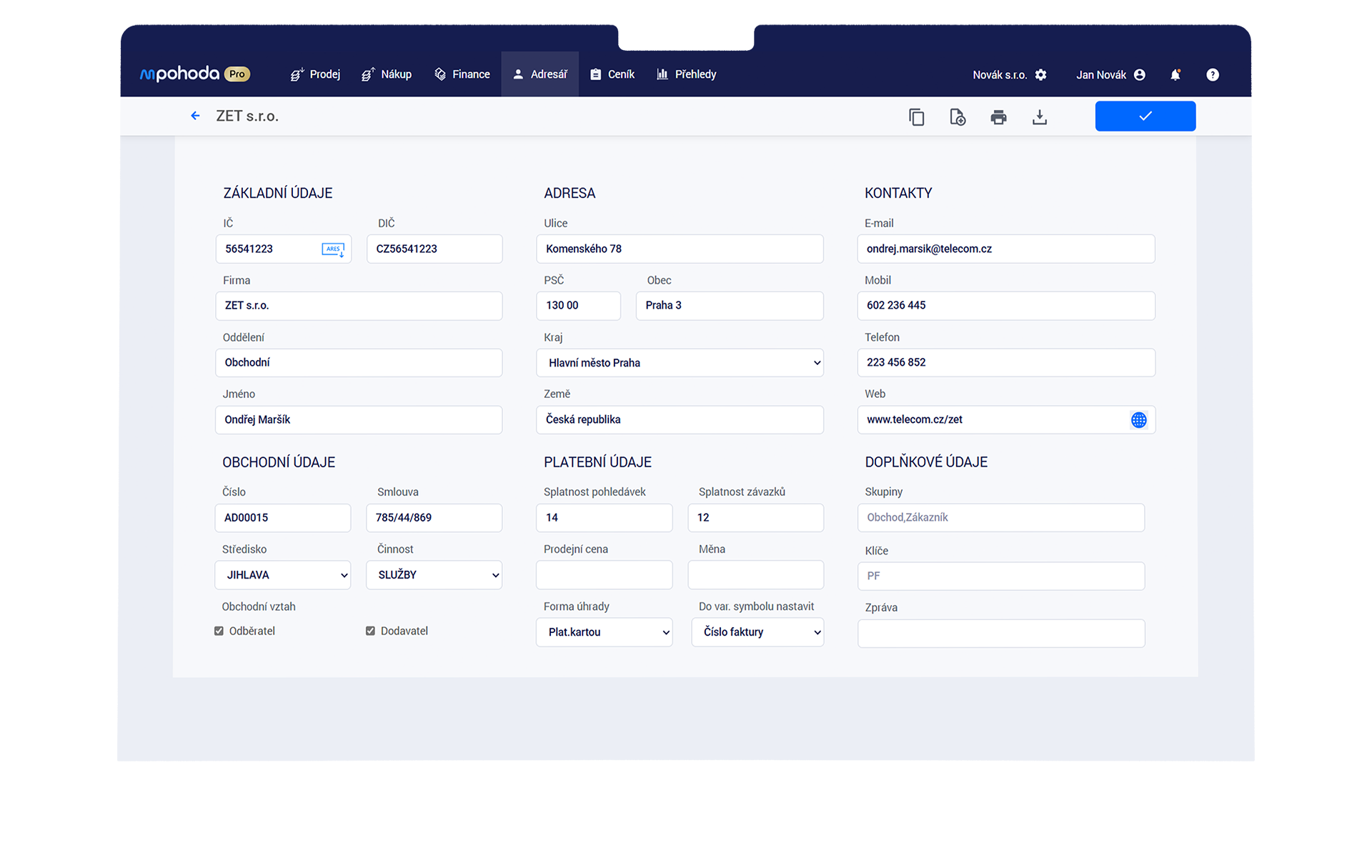The height and width of the screenshot is (868, 1372).
Task: Open the help question mark icon
Action: (1212, 75)
